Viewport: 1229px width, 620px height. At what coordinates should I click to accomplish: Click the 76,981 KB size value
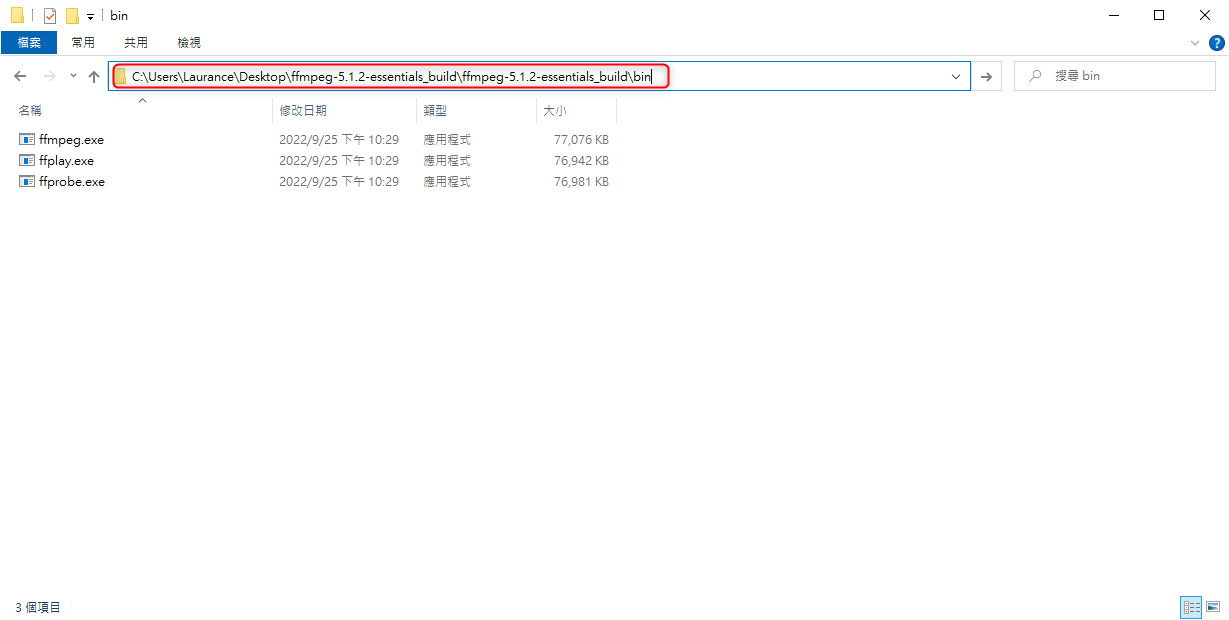point(581,182)
